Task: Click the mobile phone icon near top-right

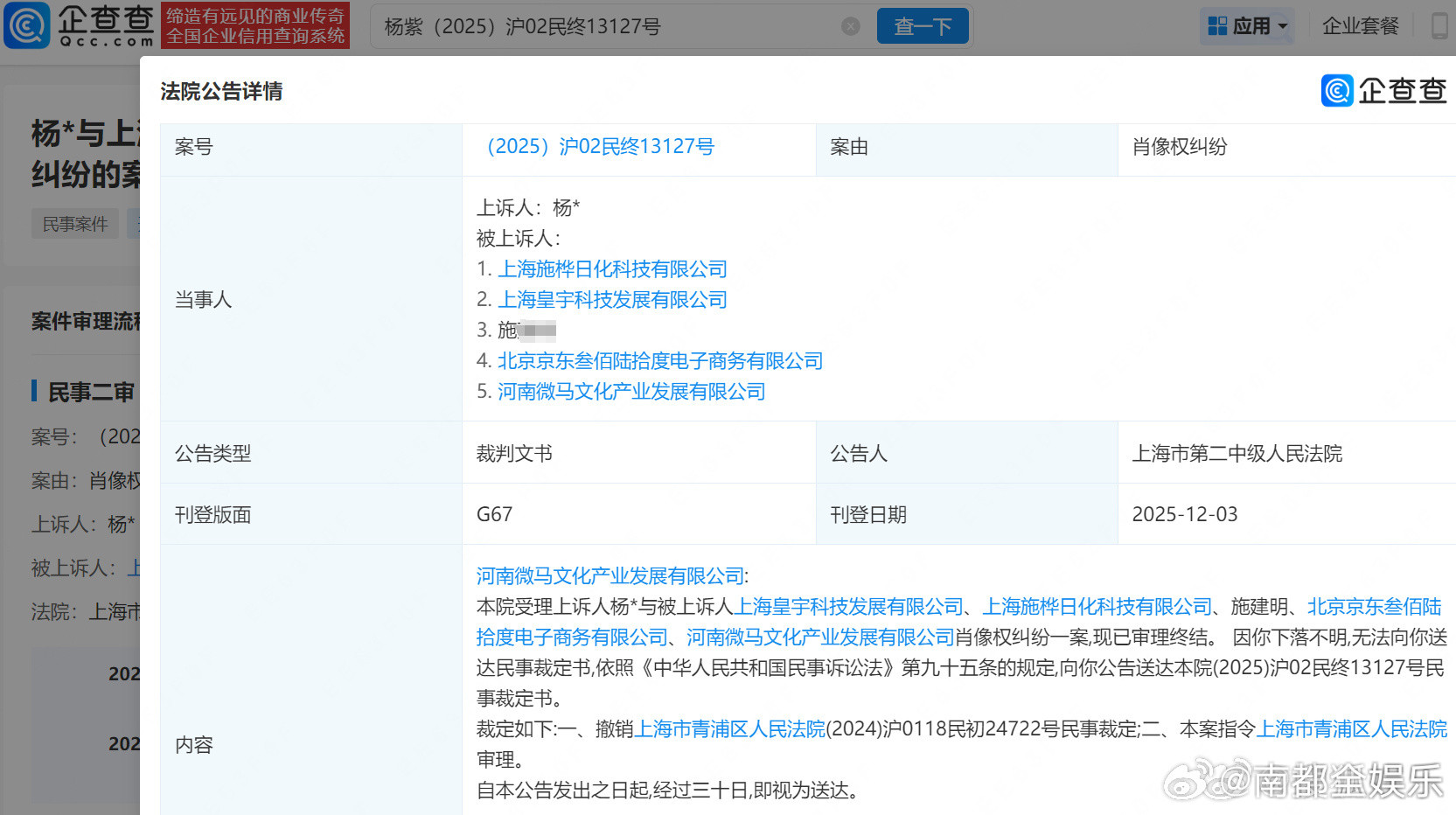Action: 1439,25
